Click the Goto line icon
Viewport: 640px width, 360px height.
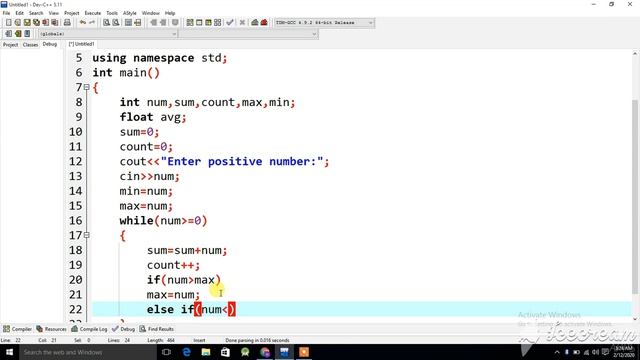point(138,22)
